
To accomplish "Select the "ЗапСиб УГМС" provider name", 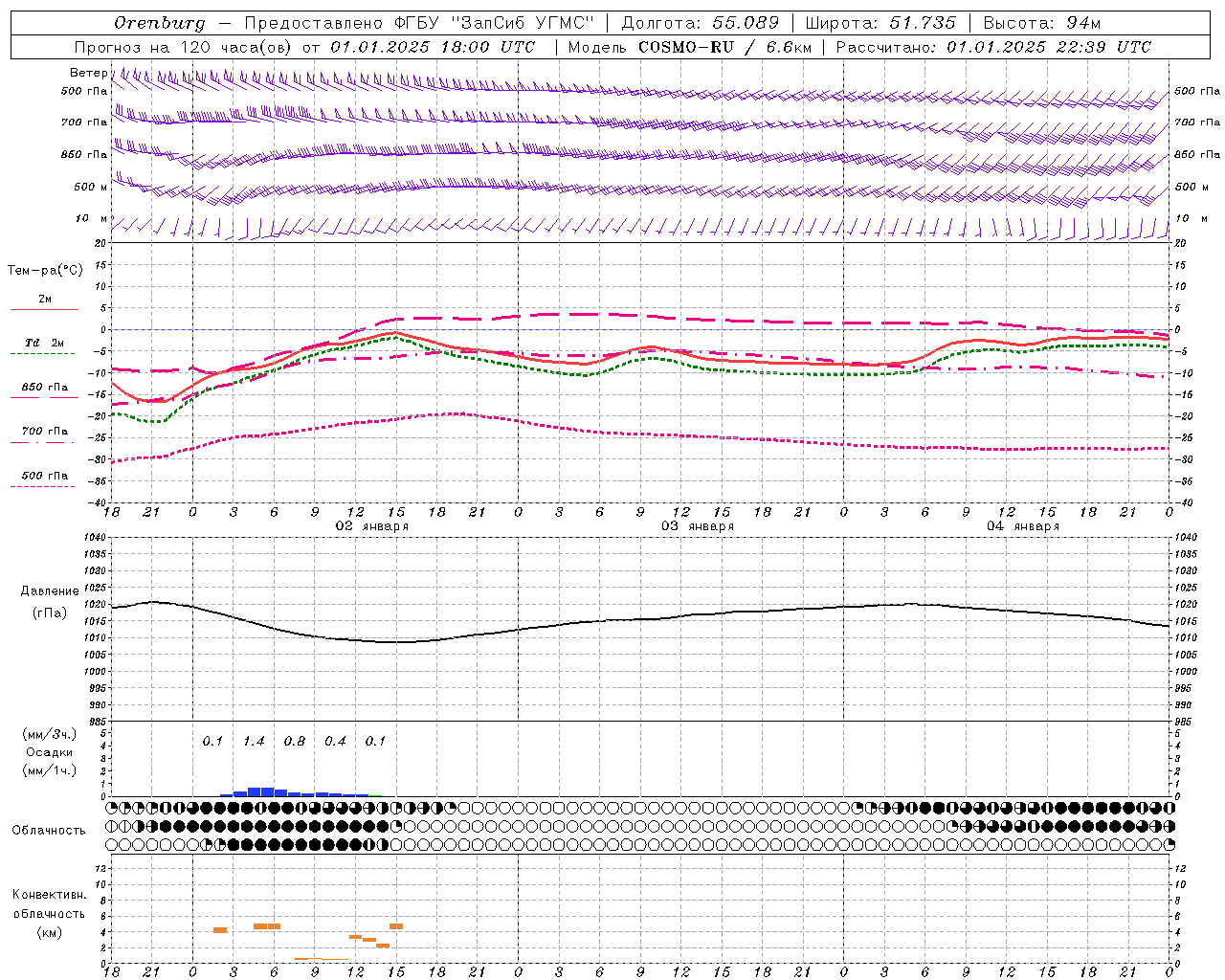I will 521,23.
